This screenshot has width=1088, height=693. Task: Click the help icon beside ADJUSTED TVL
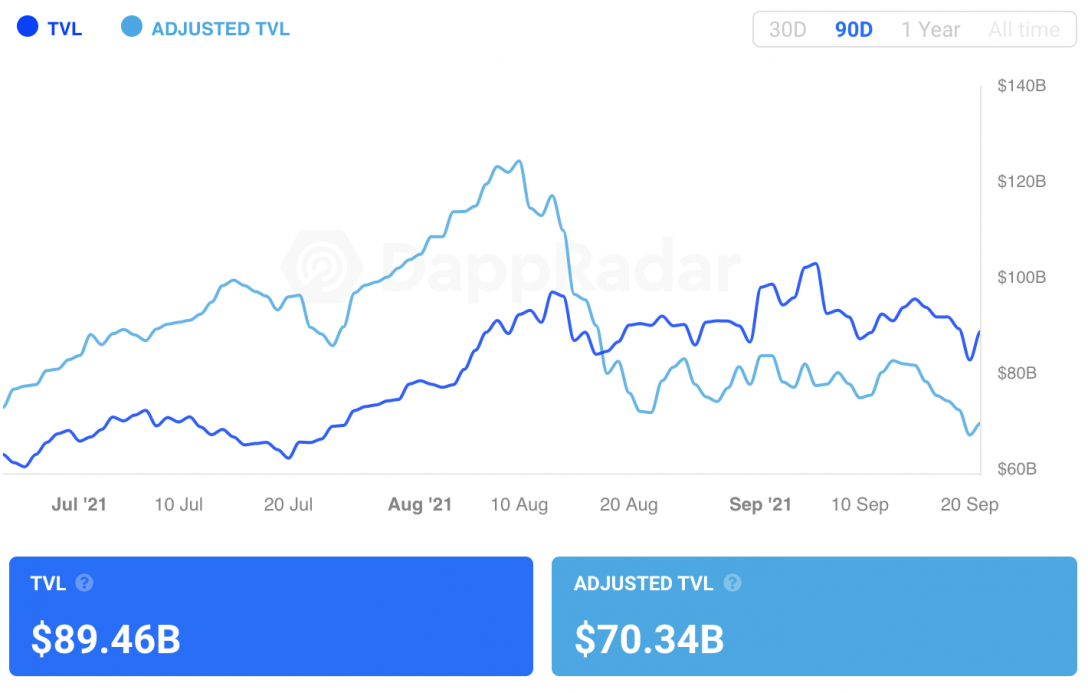click(732, 583)
